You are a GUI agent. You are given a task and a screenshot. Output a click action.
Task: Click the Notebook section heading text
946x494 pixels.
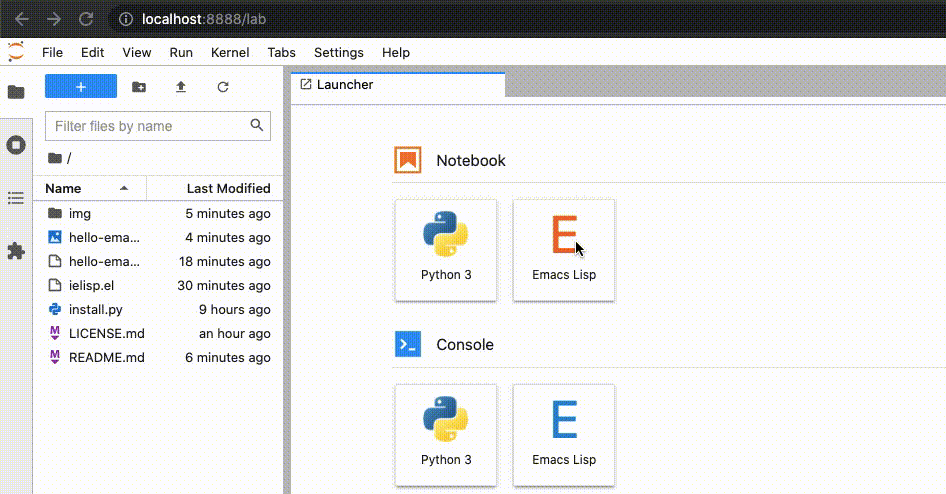pyautogui.click(x=471, y=160)
